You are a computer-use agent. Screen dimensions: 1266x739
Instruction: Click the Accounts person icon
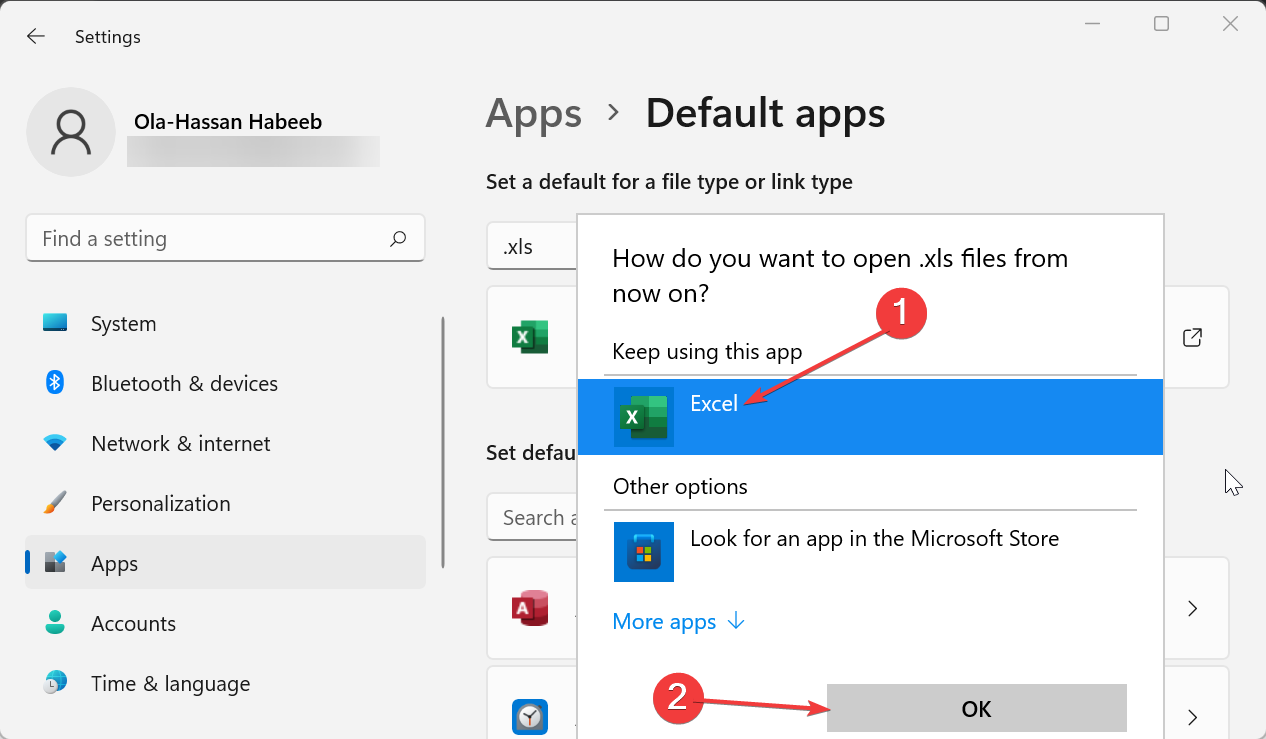(x=55, y=623)
